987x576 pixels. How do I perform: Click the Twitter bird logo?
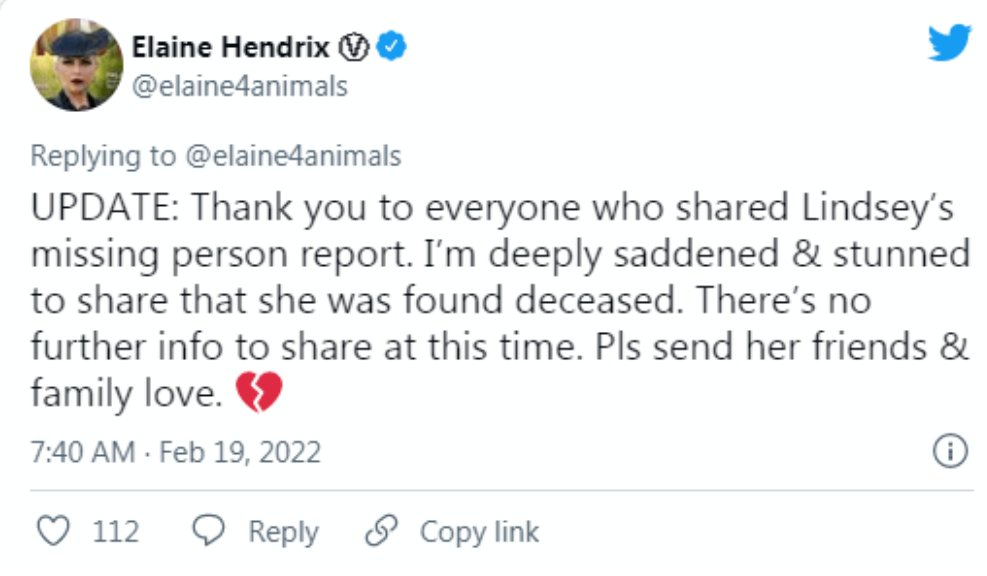point(949,43)
